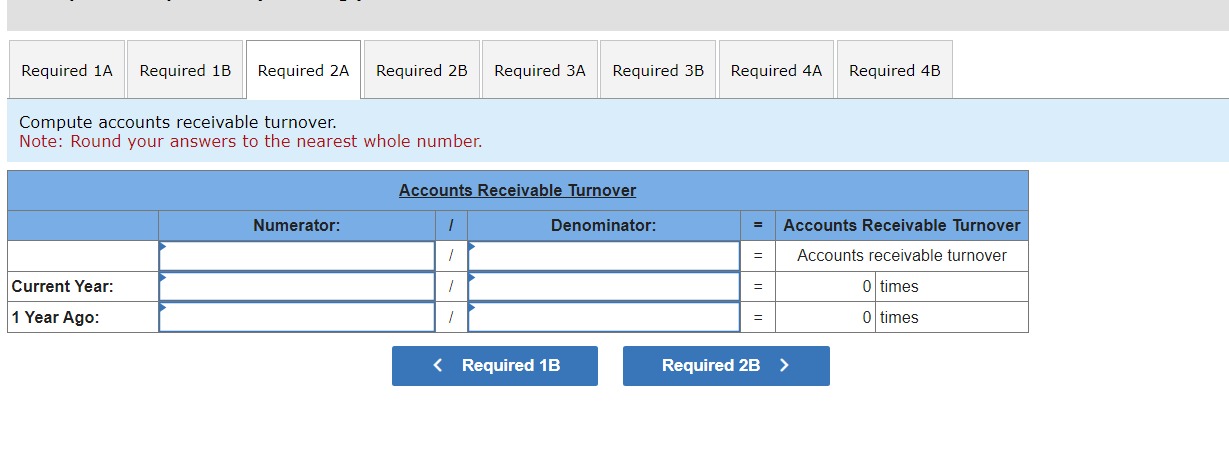Screen dimensions: 1229x449
Task: Select the Numerator: column header
Action: (296, 226)
